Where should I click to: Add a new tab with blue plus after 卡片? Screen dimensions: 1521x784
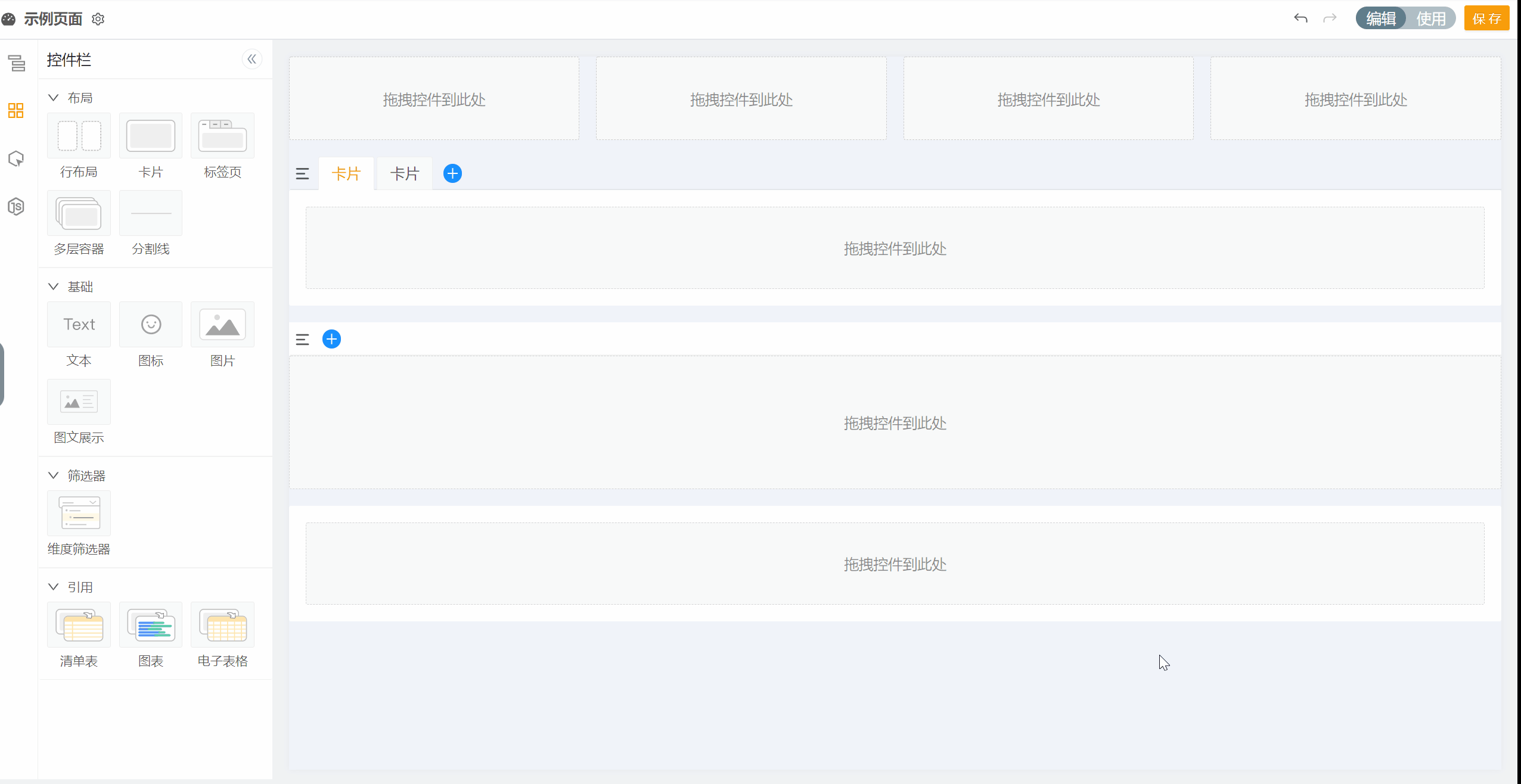[452, 173]
